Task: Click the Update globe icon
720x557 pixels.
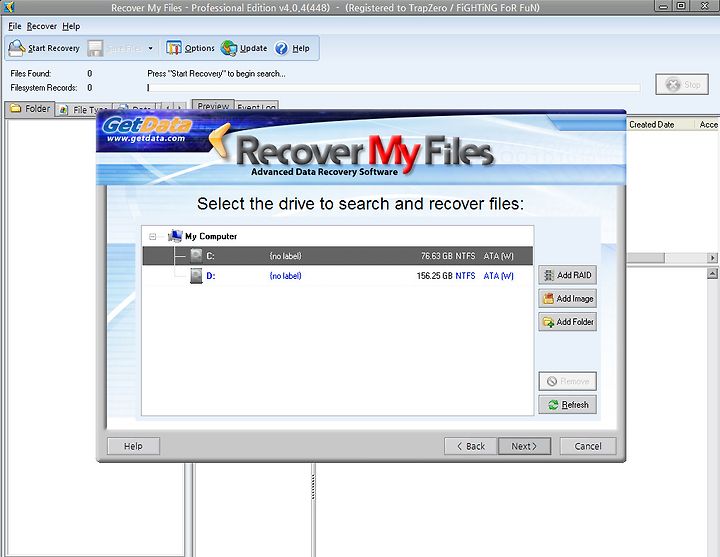Action: 229,48
